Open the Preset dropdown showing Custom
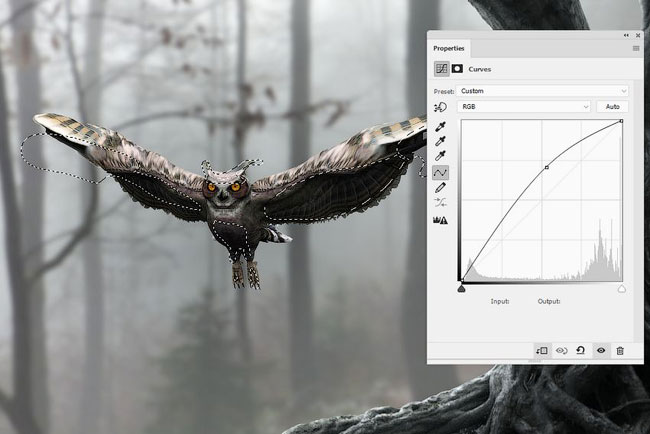This screenshot has height=434, width=650. click(x=542, y=91)
